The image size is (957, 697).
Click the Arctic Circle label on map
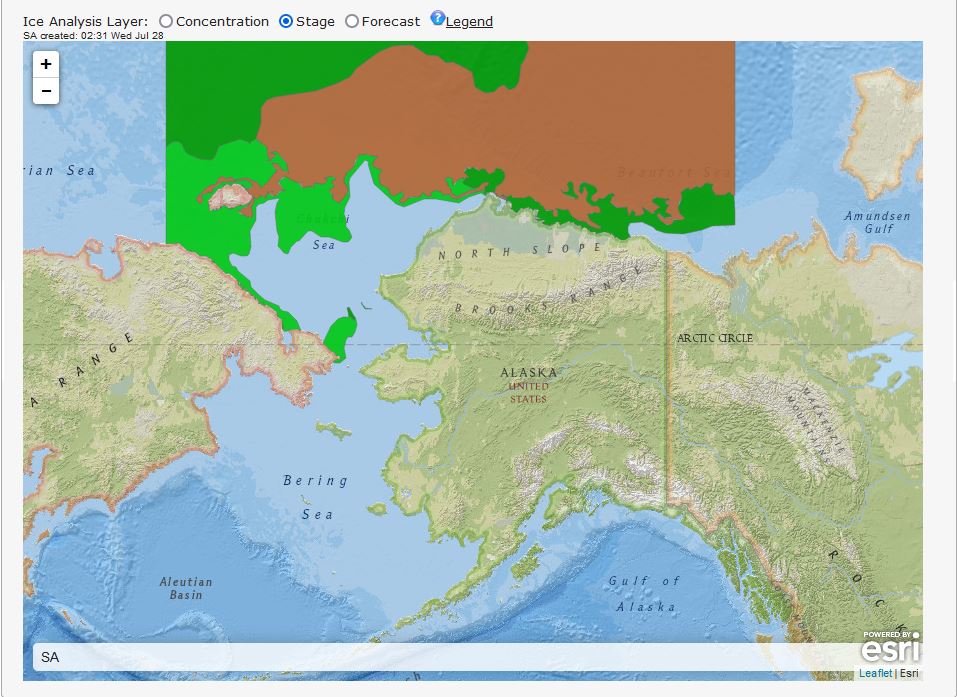coord(715,338)
